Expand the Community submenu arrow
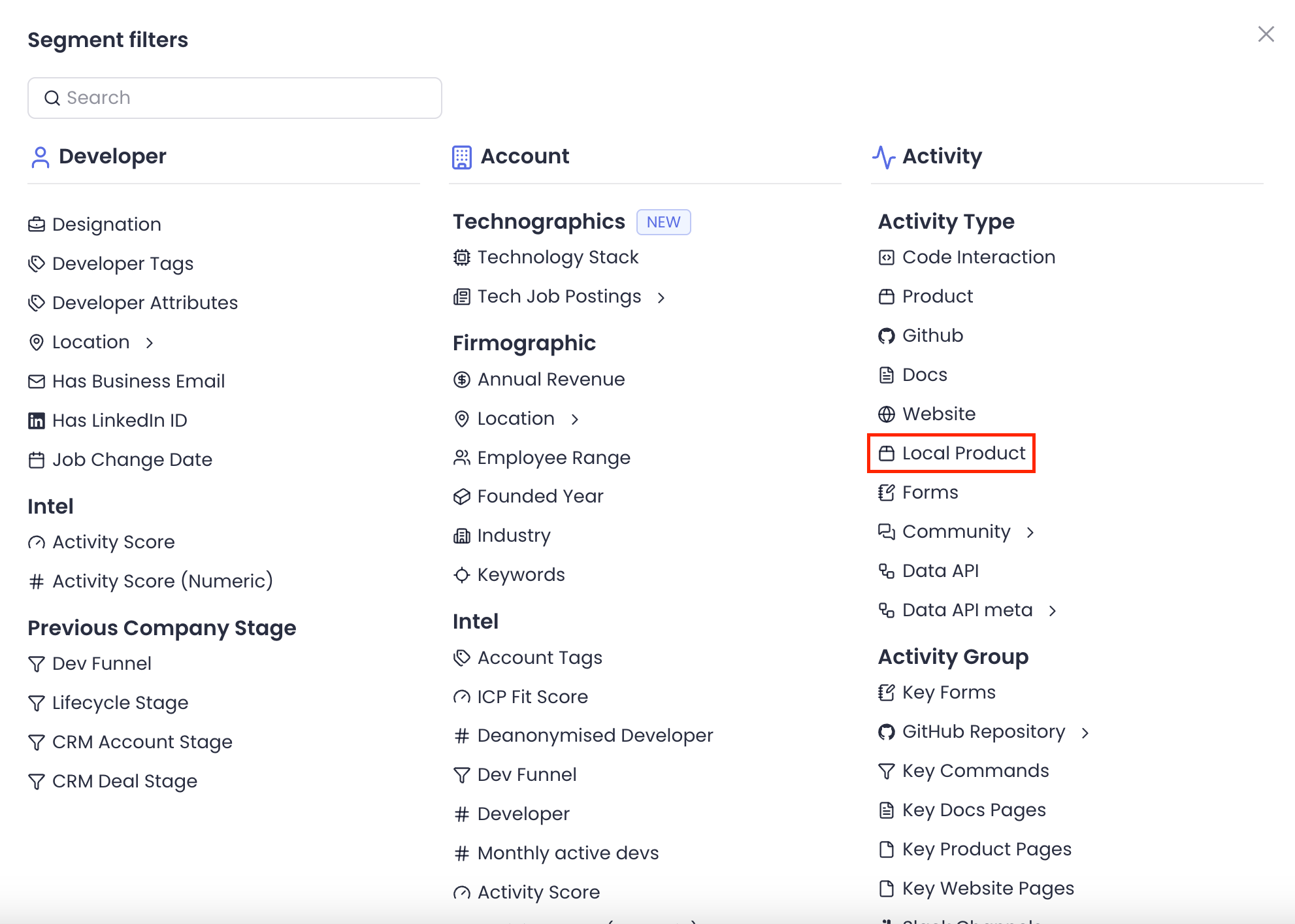The height and width of the screenshot is (924, 1295). tap(1030, 533)
